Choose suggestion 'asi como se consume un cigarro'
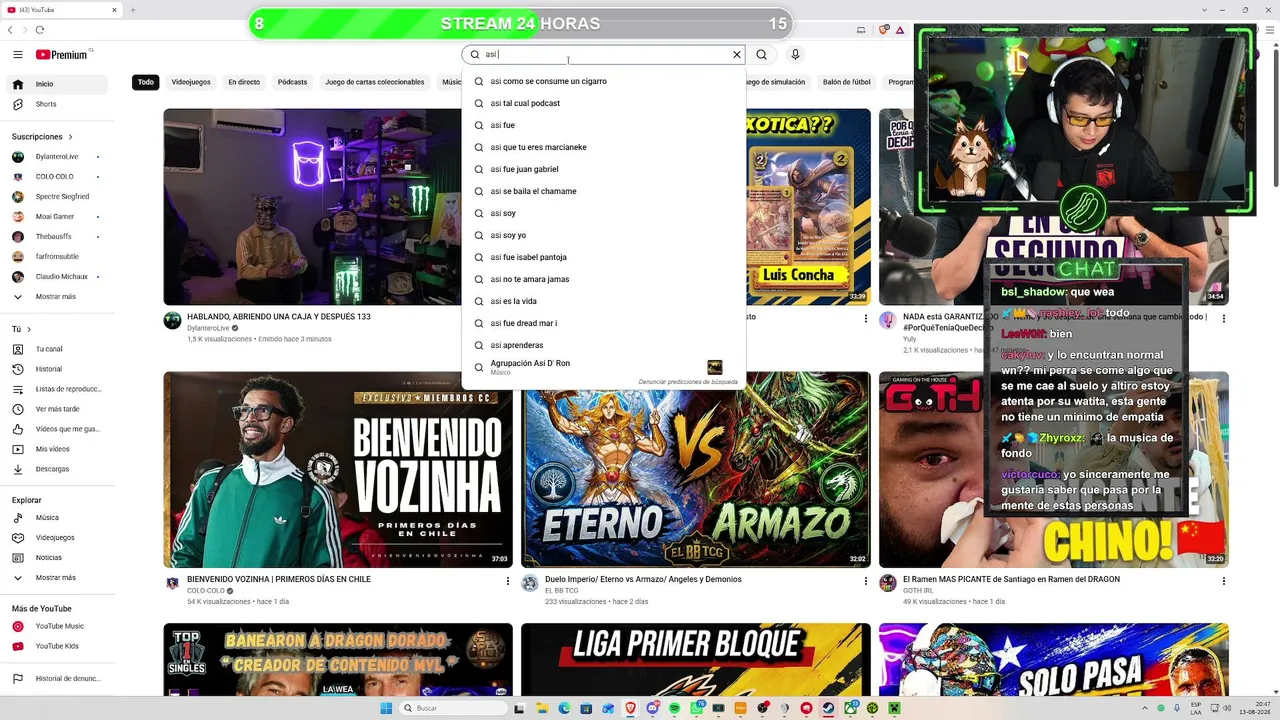 tap(604, 81)
